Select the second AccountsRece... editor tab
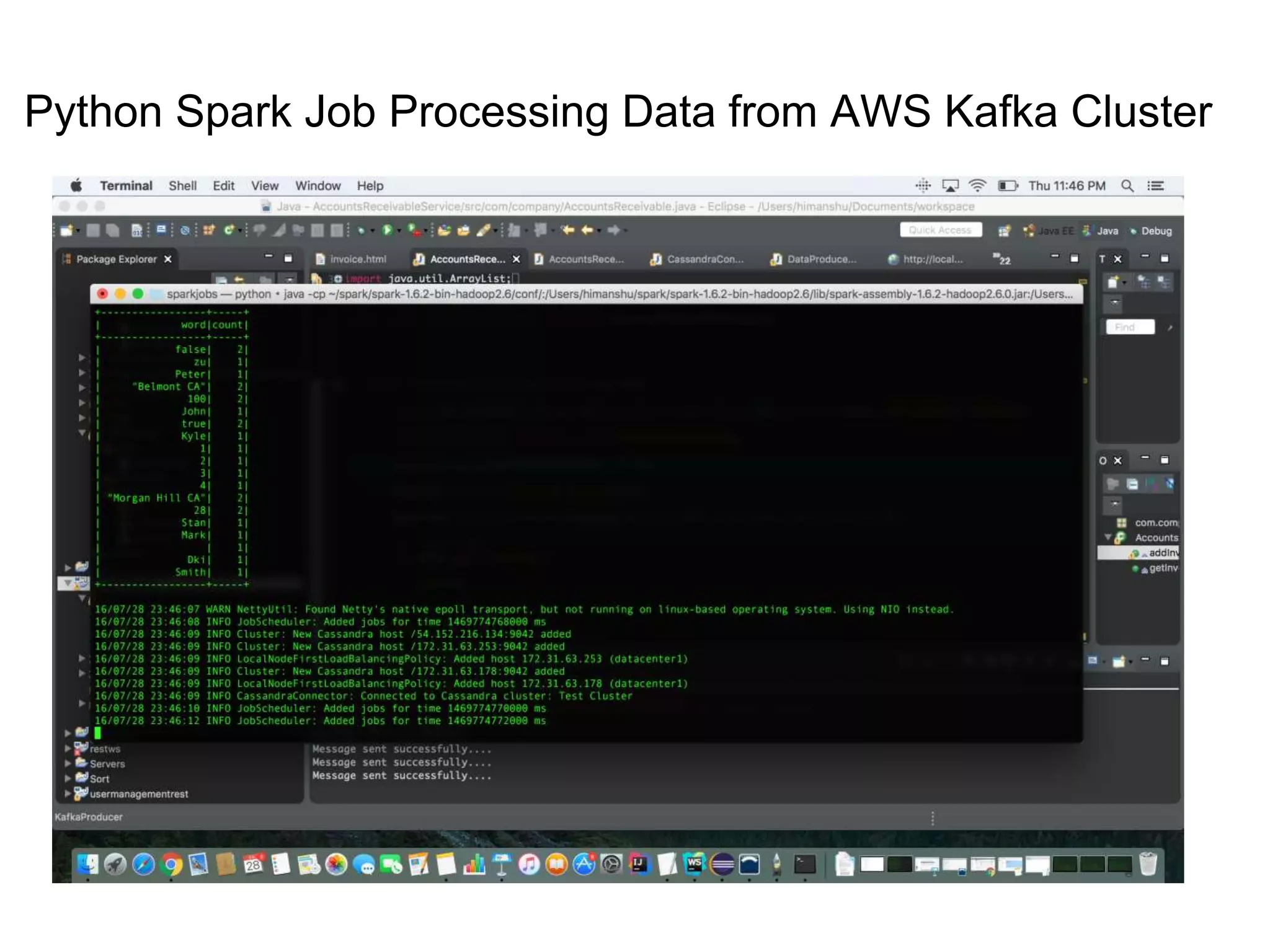 tap(579, 259)
